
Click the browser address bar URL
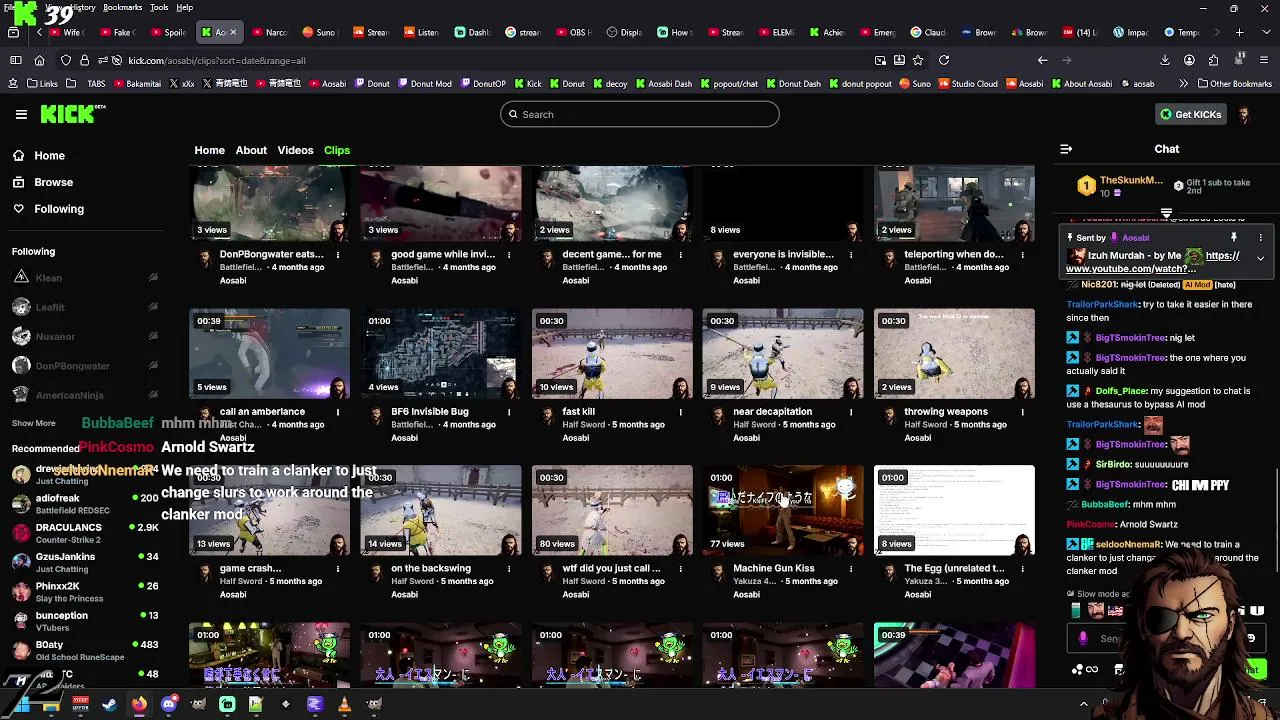216,60
